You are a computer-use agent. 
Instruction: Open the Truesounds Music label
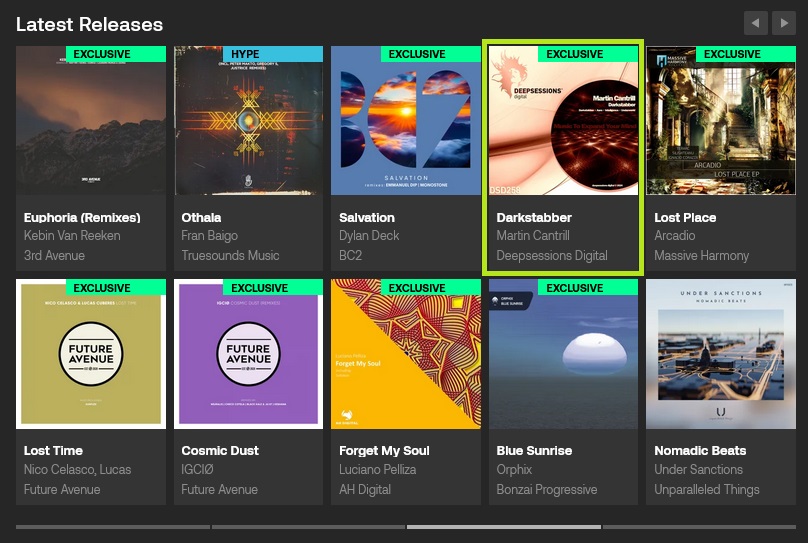(x=230, y=256)
